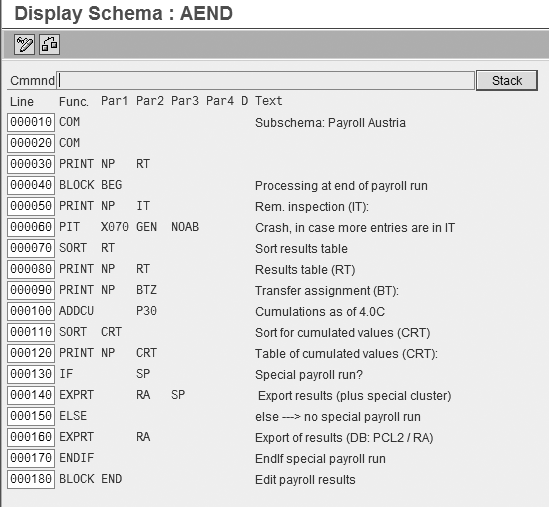
Task: Select line number 000010 field
Action: 31,122
